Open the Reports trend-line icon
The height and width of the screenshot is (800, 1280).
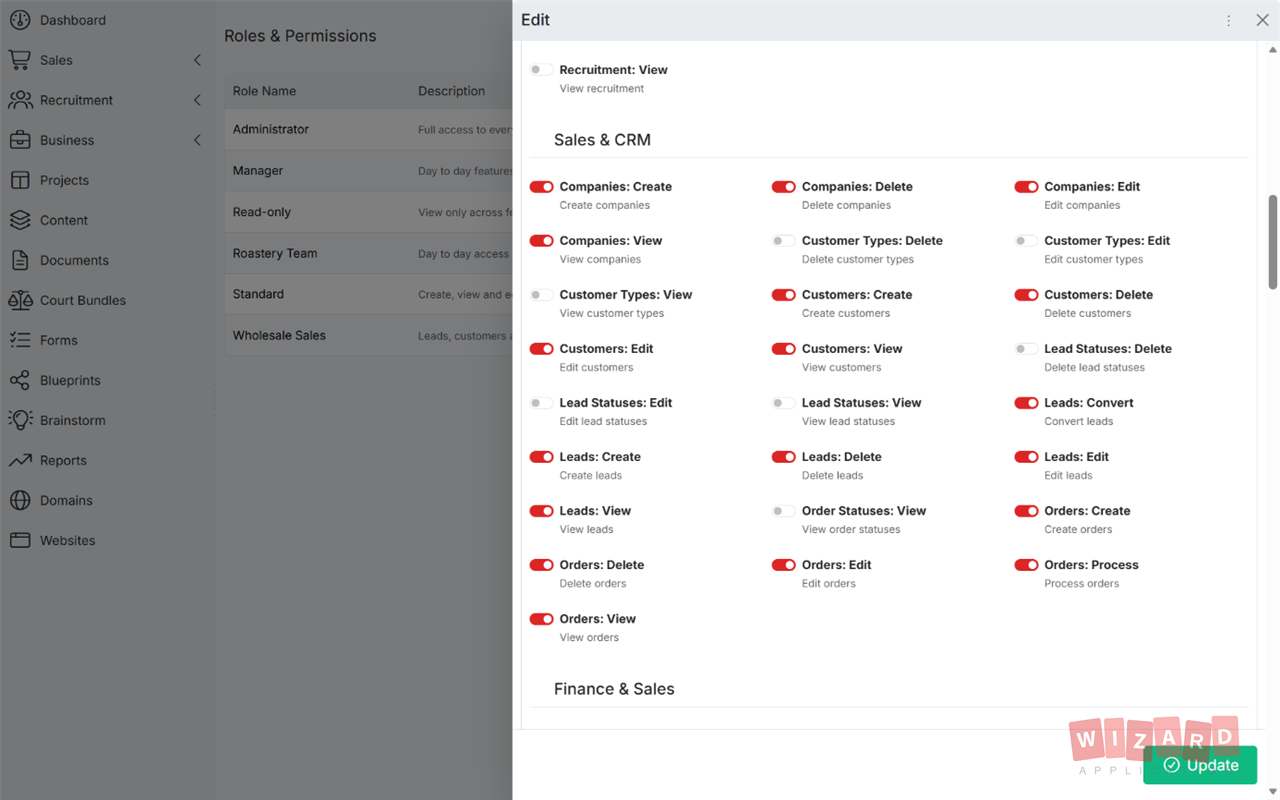coord(20,460)
